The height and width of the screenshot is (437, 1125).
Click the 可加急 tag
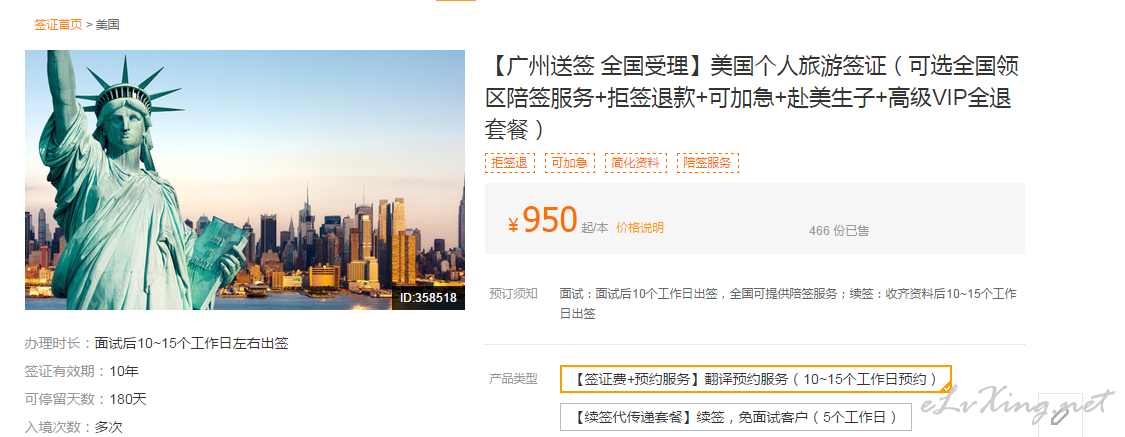[570, 163]
